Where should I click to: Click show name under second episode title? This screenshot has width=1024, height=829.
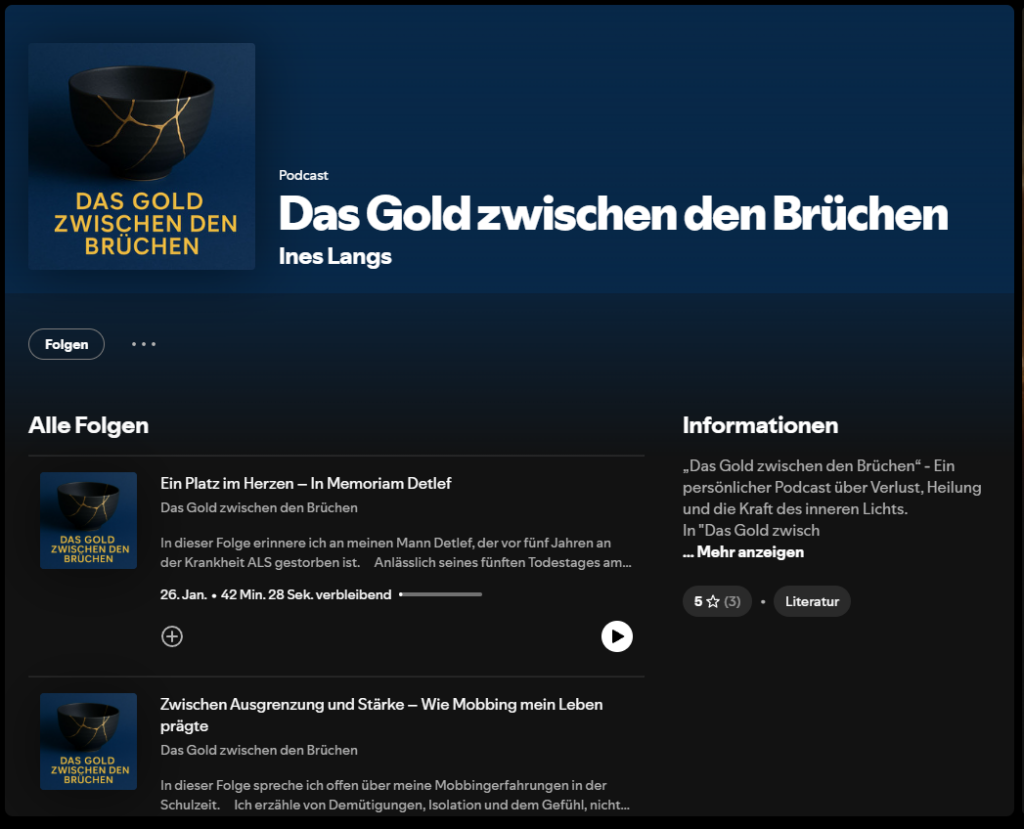(x=259, y=750)
